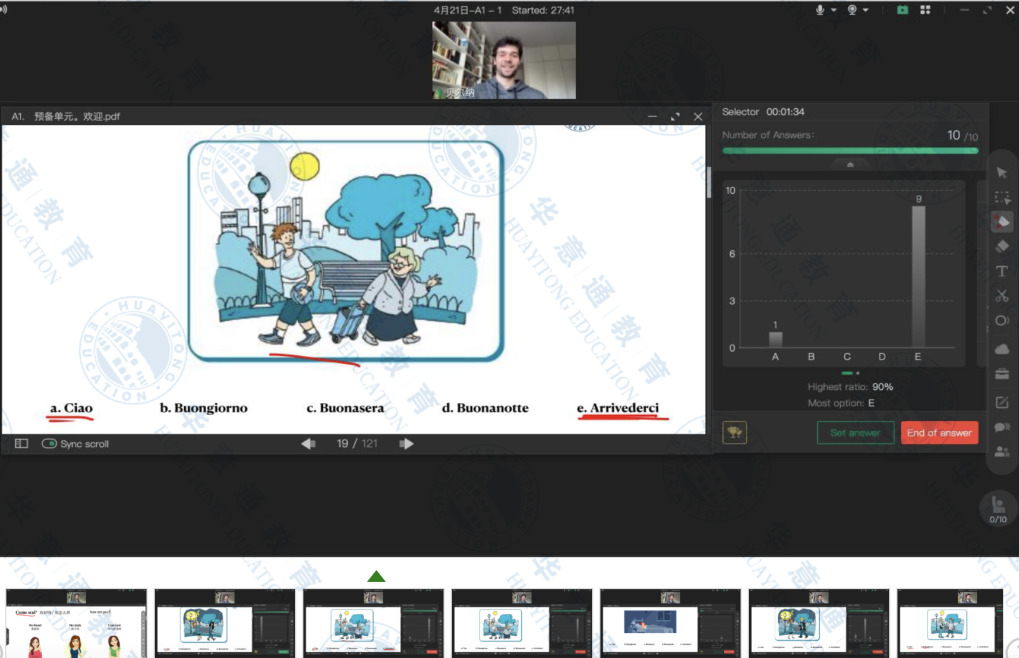Go to previous PDF page arrow
1019x658 pixels.
click(308, 444)
